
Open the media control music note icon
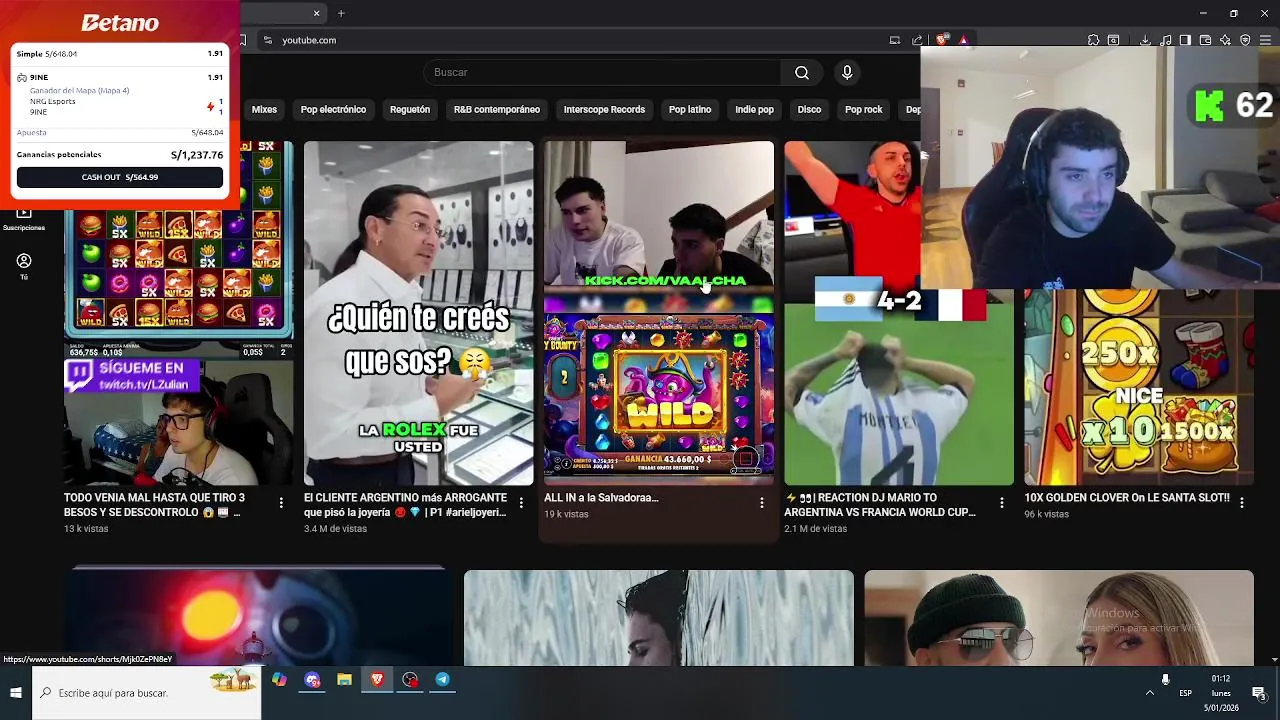[x=1166, y=40]
